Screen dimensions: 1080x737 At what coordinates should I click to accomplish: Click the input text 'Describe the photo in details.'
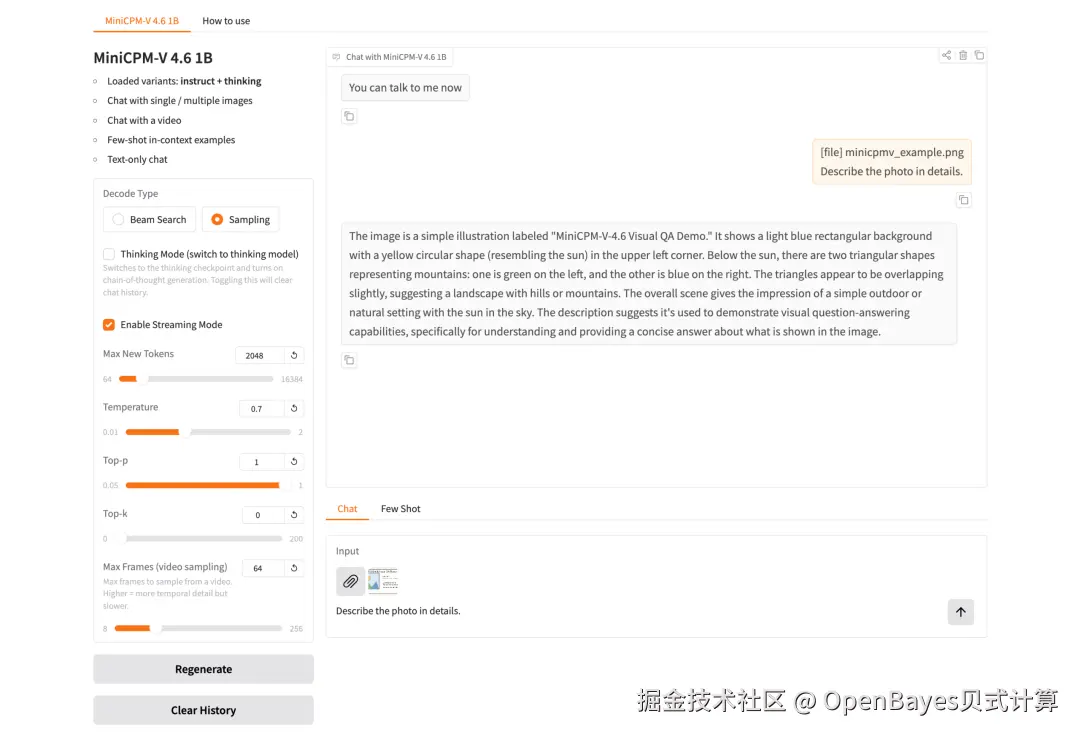click(398, 611)
